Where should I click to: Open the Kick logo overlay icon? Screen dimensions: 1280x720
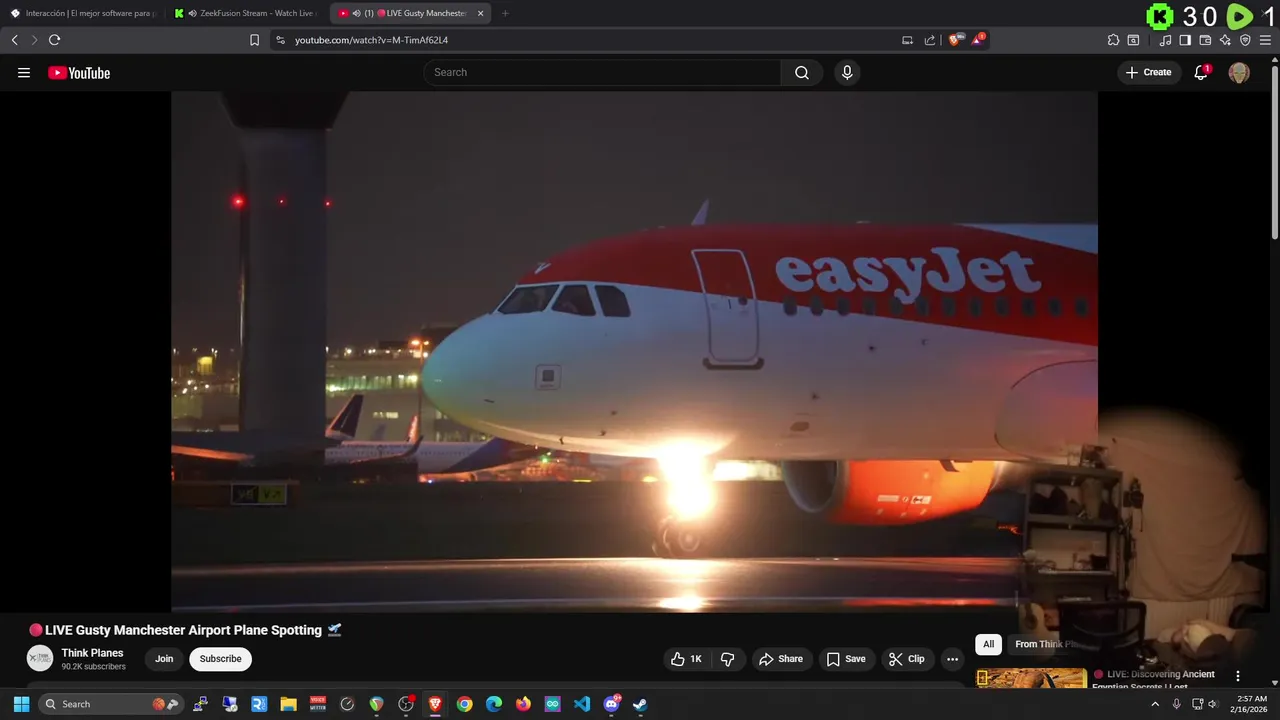pyautogui.click(x=1160, y=16)
